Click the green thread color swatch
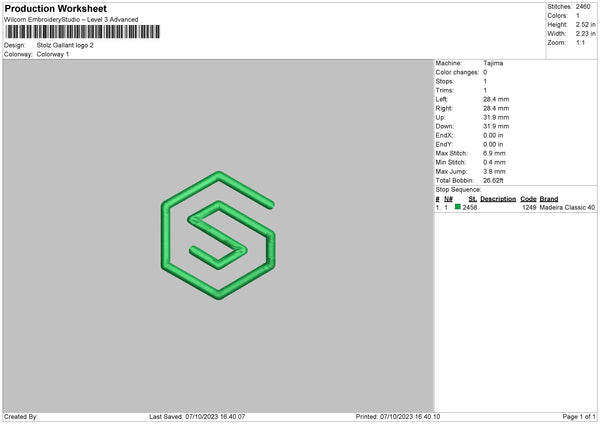This screenshot has height=424, width=600. click(458, 207)
